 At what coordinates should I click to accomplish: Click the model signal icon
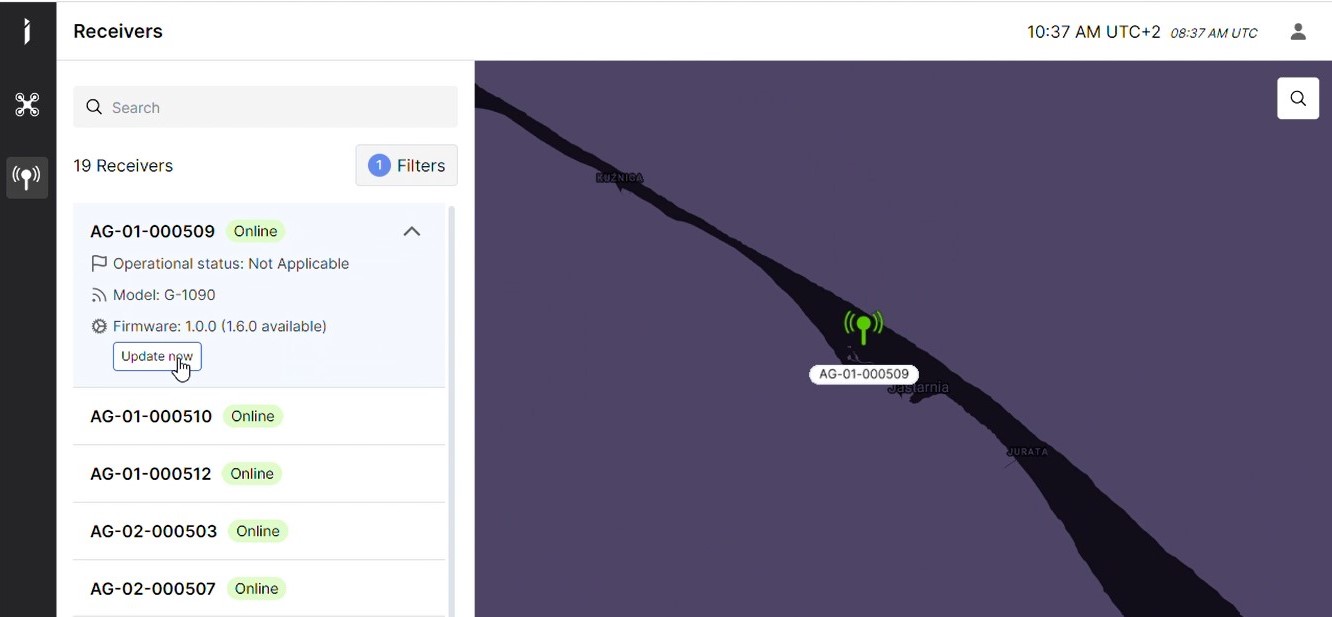point(99,295)
